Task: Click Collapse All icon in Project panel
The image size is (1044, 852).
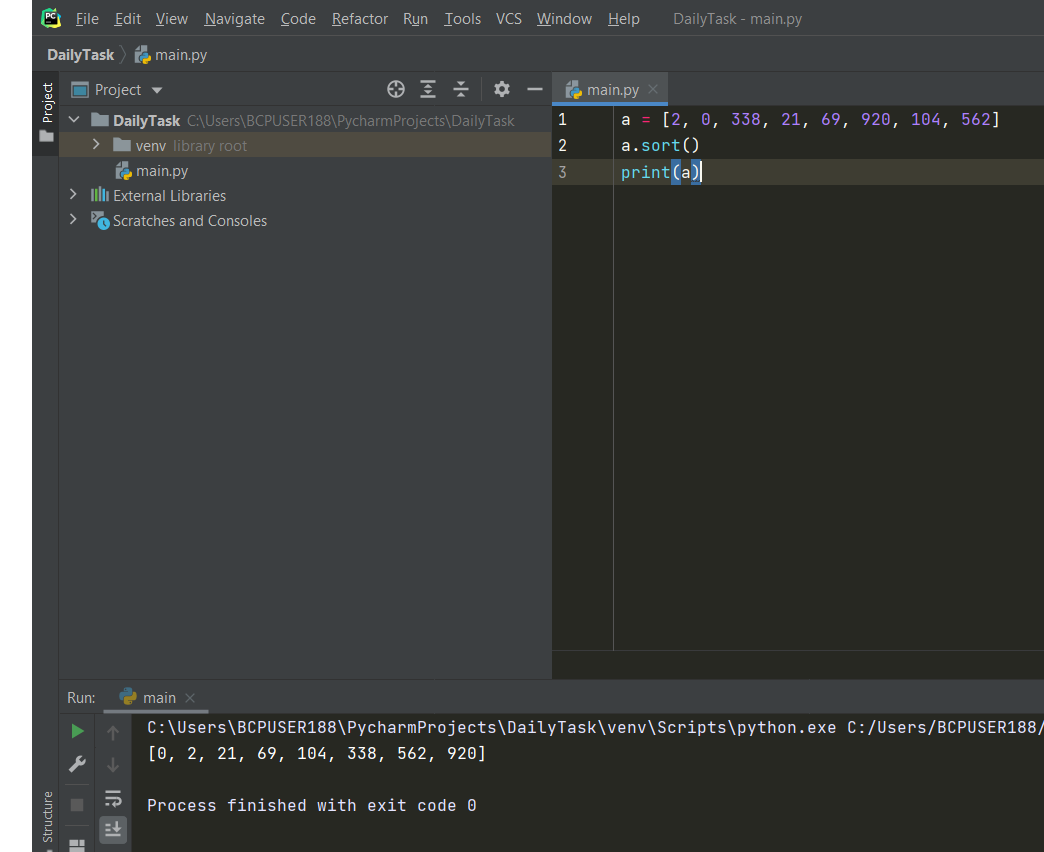Action: (461, 90)
